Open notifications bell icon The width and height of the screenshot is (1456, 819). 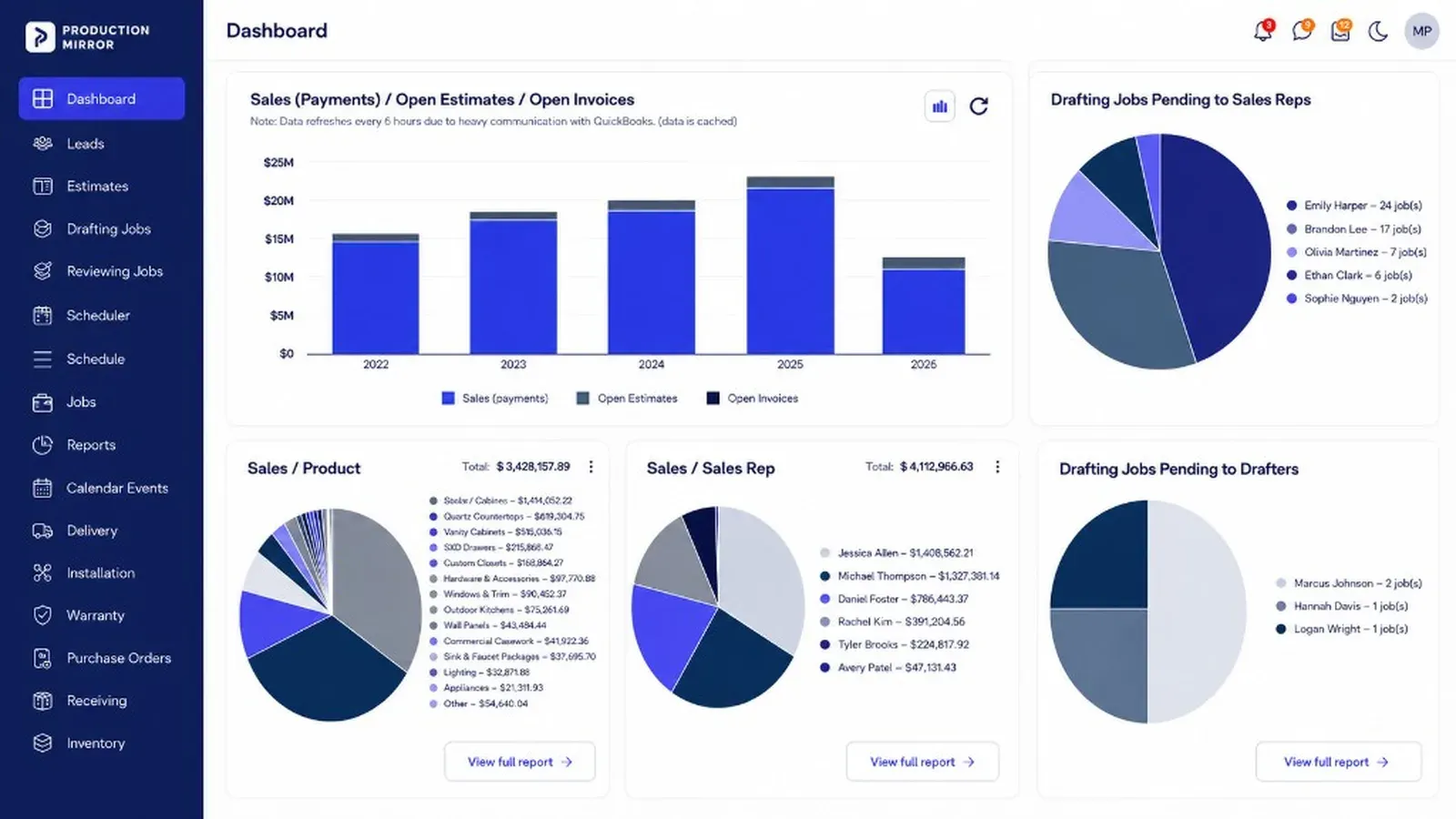1263,31
